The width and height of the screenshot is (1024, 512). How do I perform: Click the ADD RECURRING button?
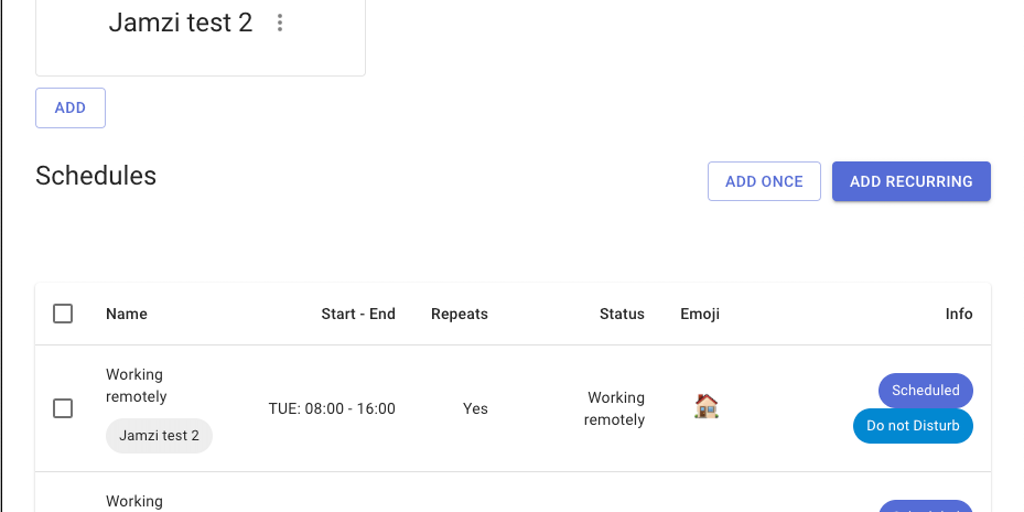911,182
